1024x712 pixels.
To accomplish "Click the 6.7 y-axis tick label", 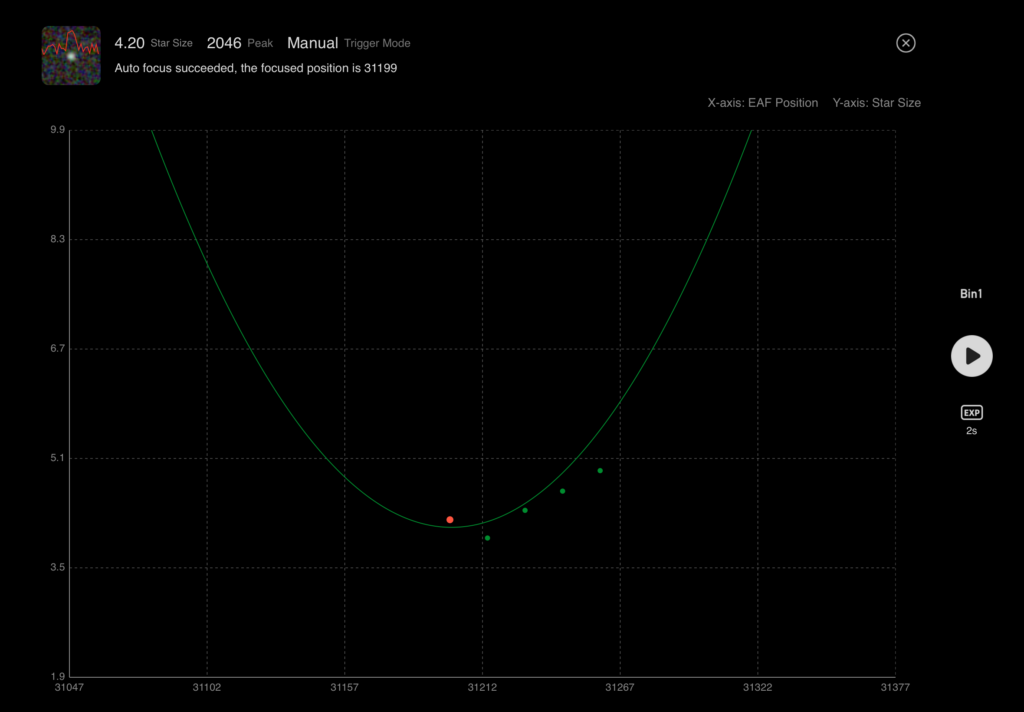I will click(x=57, y=348).
